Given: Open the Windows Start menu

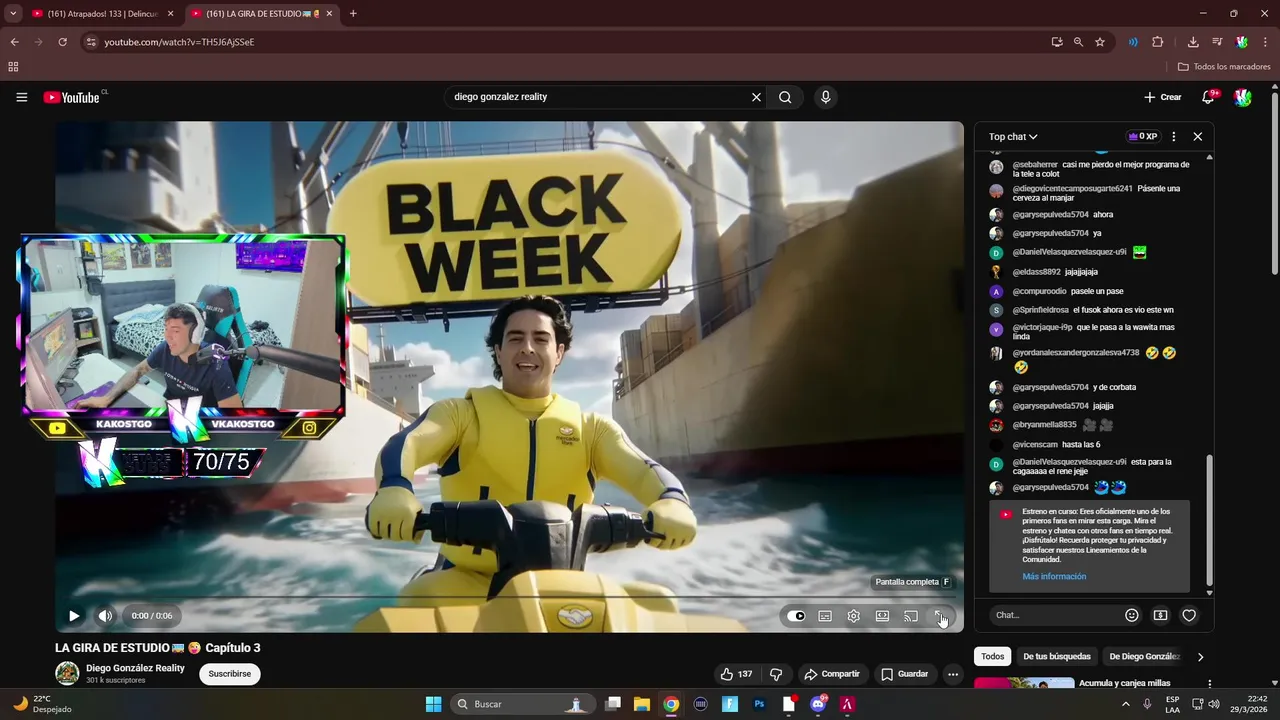Looking at the screenshot, I should 433,704.
